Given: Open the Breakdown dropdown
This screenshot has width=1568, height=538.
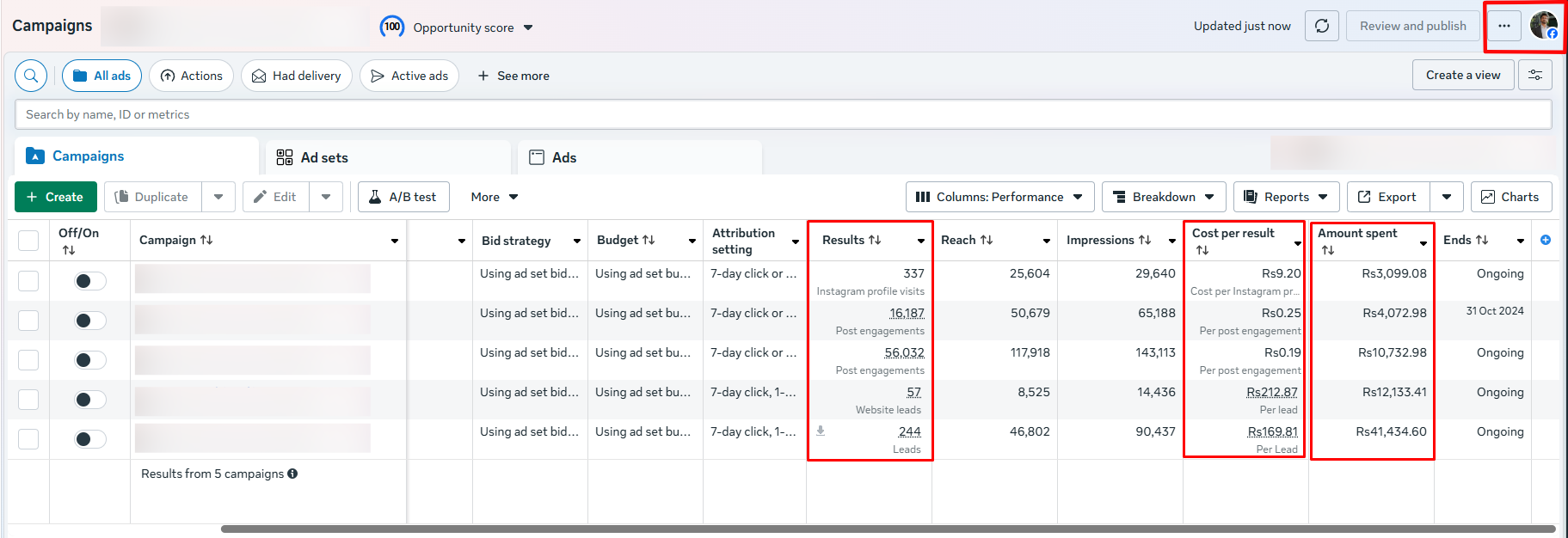Looking at the screenshot, I should coord(1163,197).
